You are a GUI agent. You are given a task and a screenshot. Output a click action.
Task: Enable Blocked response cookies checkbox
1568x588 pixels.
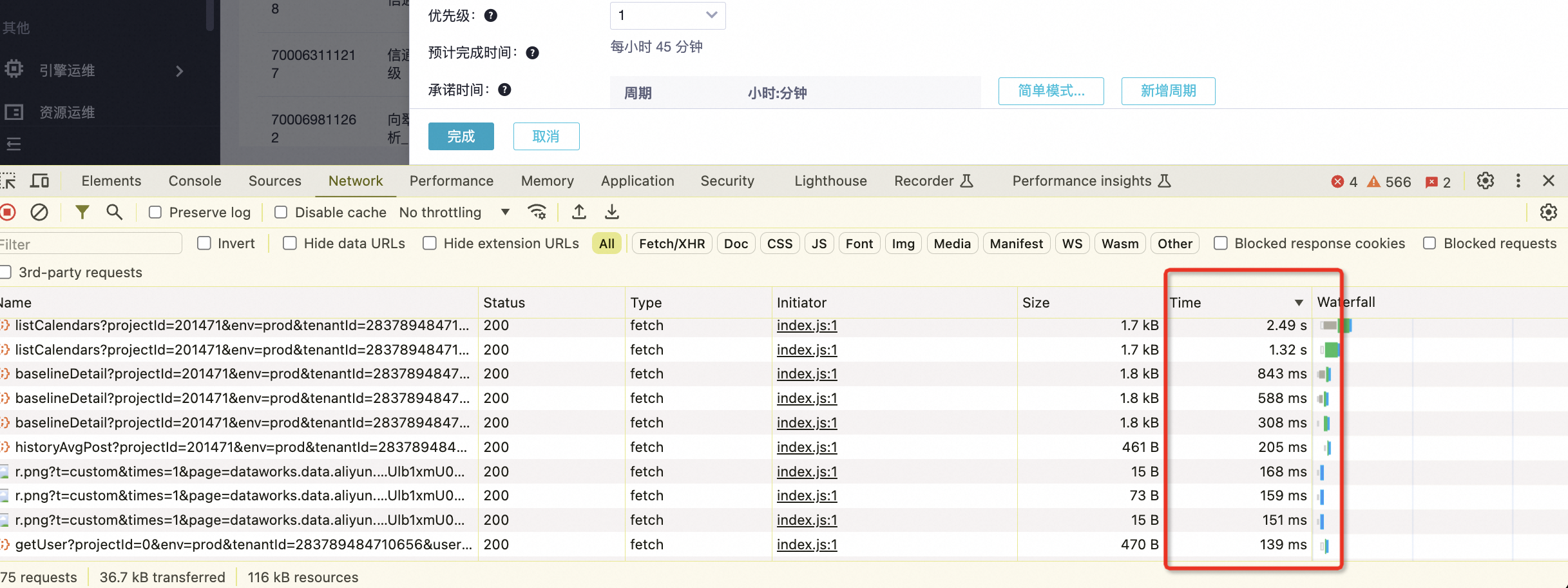point(1221,243)
